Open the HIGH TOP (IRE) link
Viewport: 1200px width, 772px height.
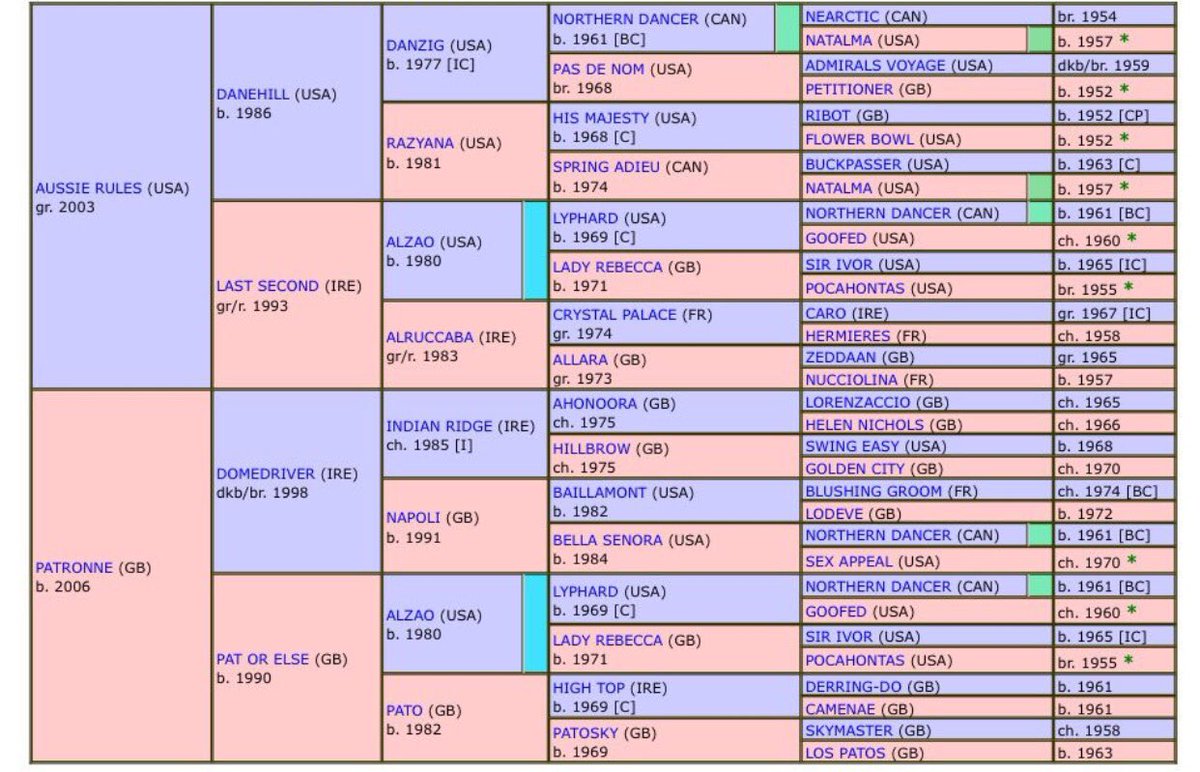pos(609,688)
